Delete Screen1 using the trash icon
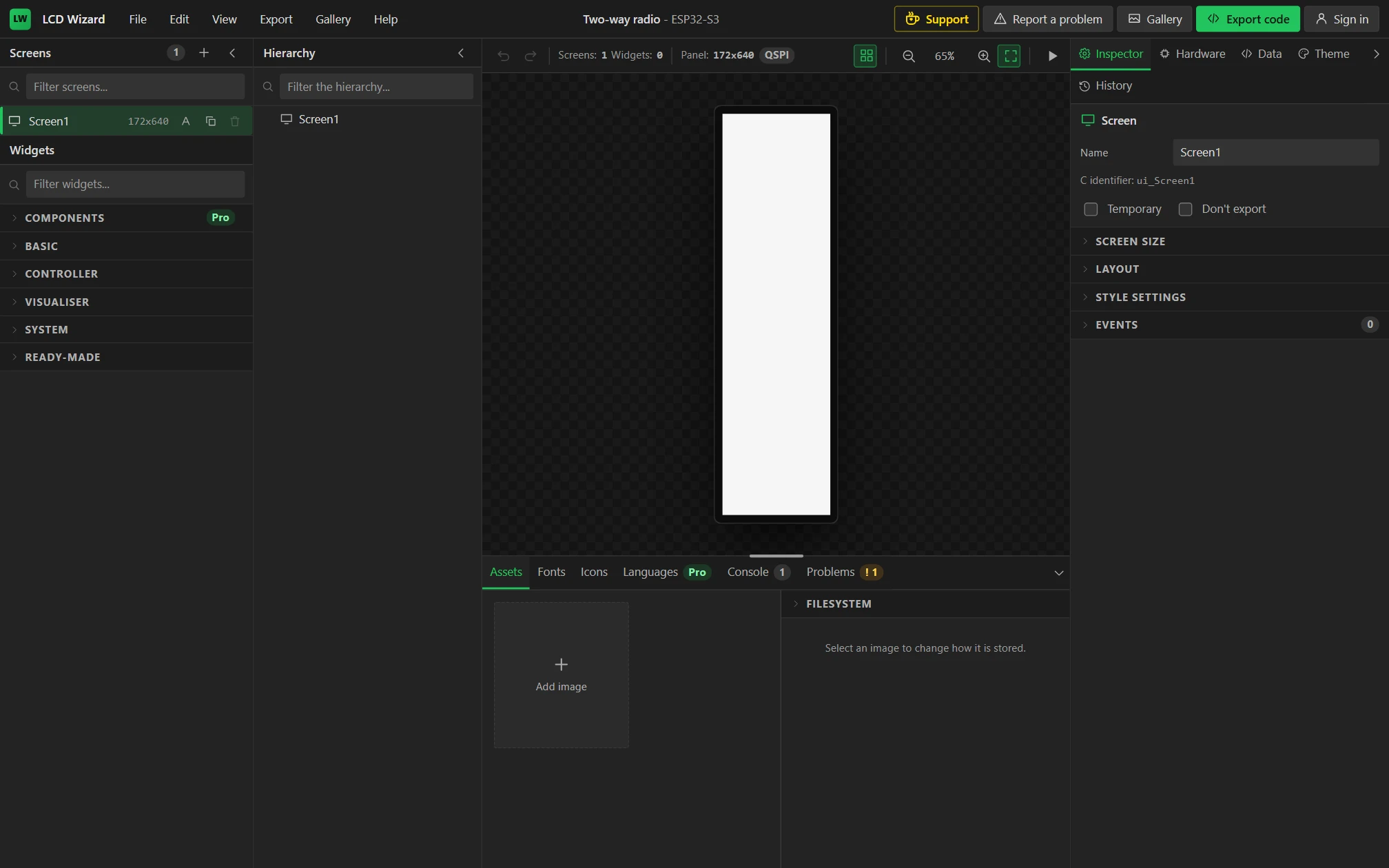Image resolution: width=1389 pixels, height=868 pixels. point(235,121)
